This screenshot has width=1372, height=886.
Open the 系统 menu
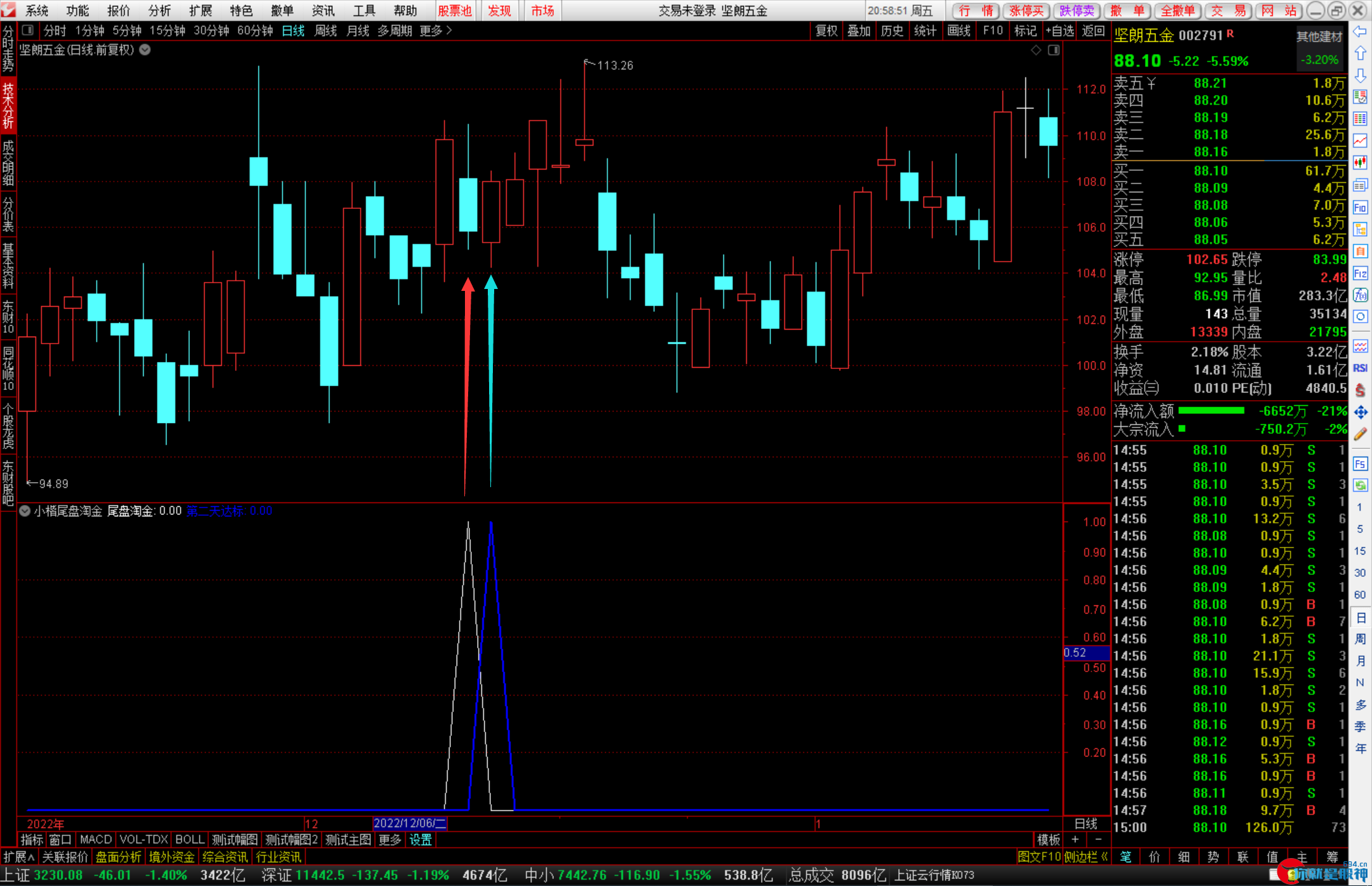37,11
